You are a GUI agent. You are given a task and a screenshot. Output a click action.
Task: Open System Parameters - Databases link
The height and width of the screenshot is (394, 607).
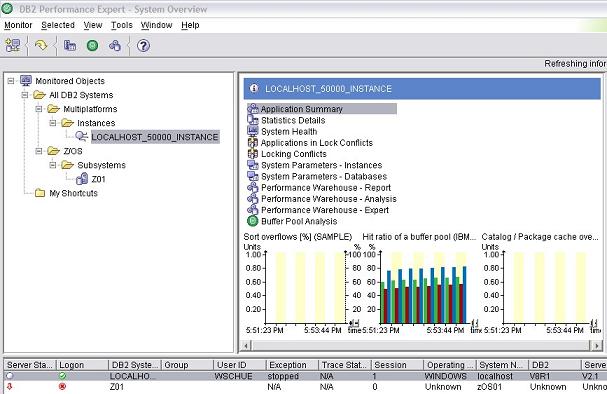point(324,176)
